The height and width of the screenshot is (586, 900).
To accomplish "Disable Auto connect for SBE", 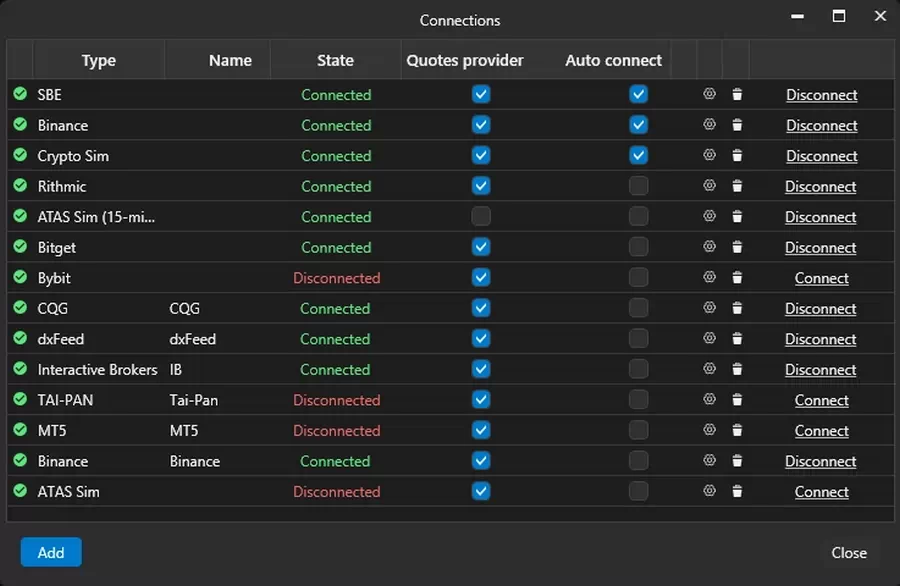I will pos(638,94).
